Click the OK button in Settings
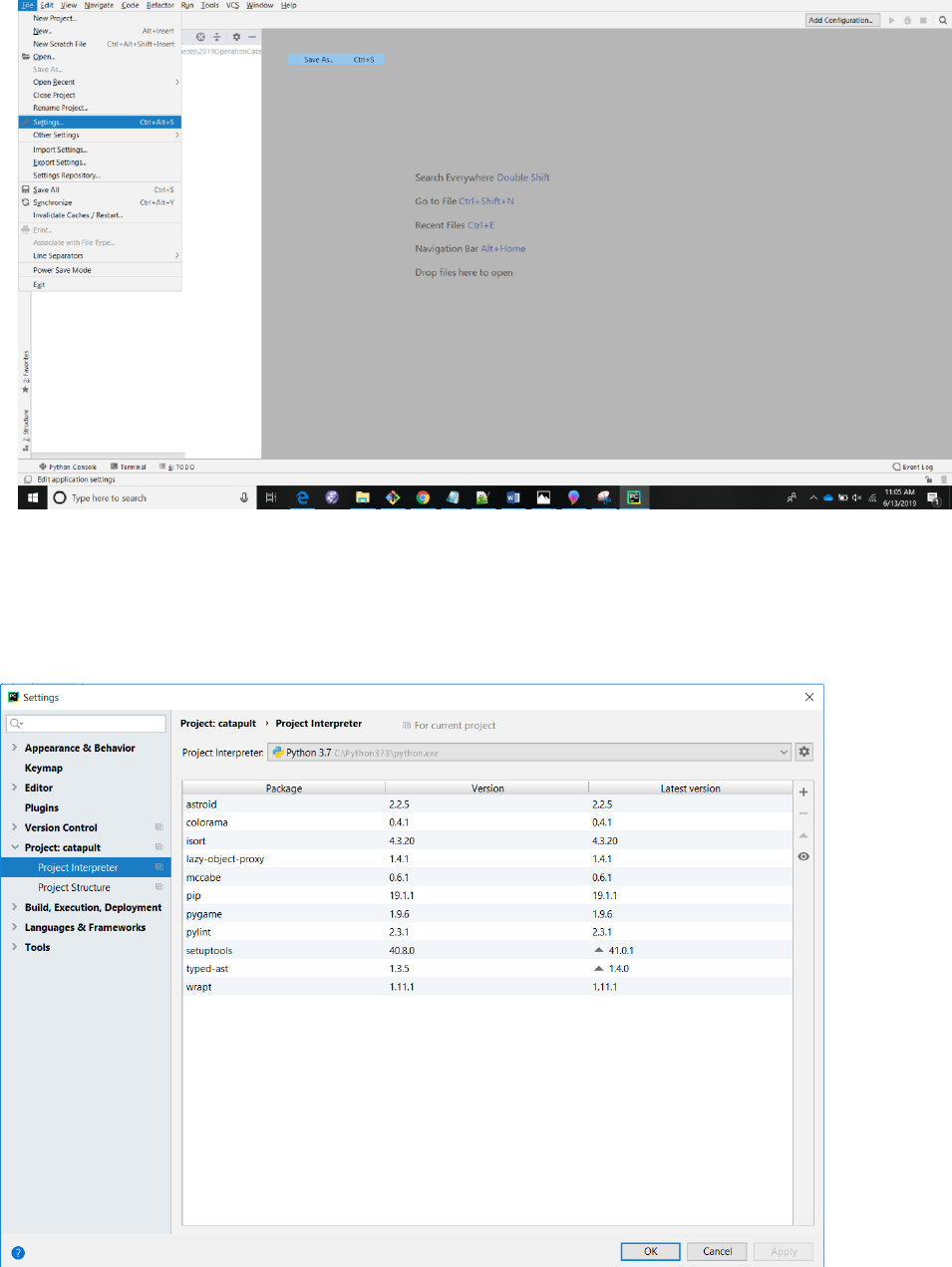Screen dimensions: 952x1267 coord(651,1251)
